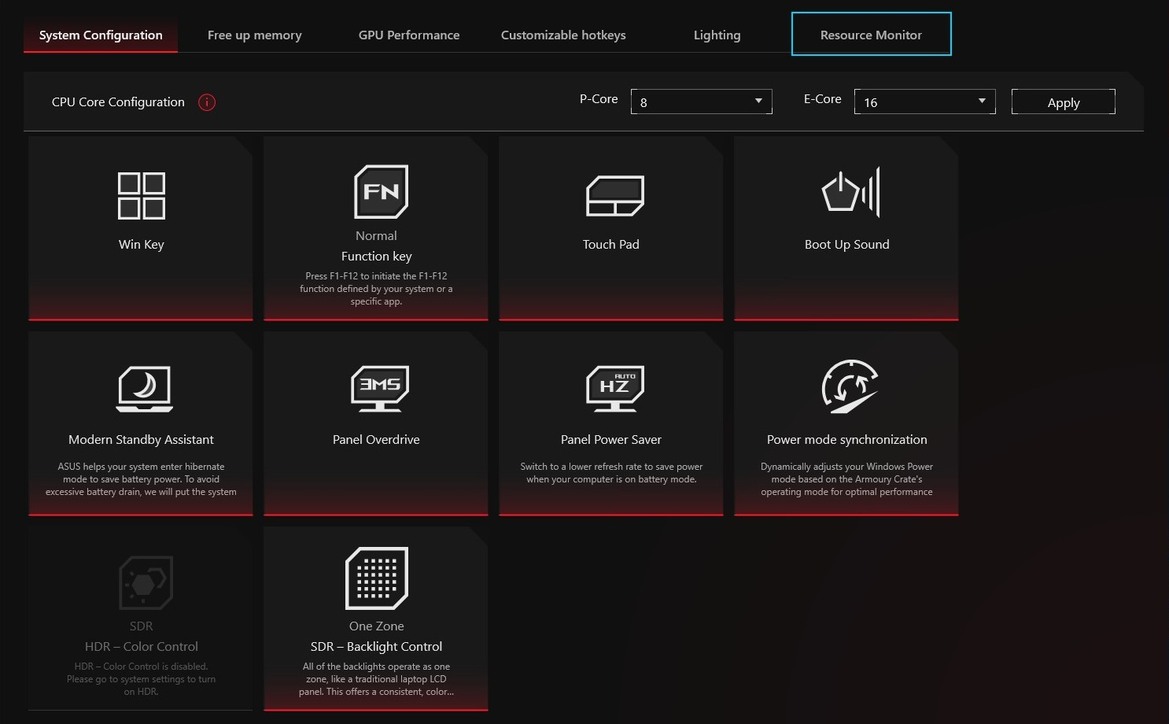Click the SDR Backlight Control grid icon

(x=376, y=578)
